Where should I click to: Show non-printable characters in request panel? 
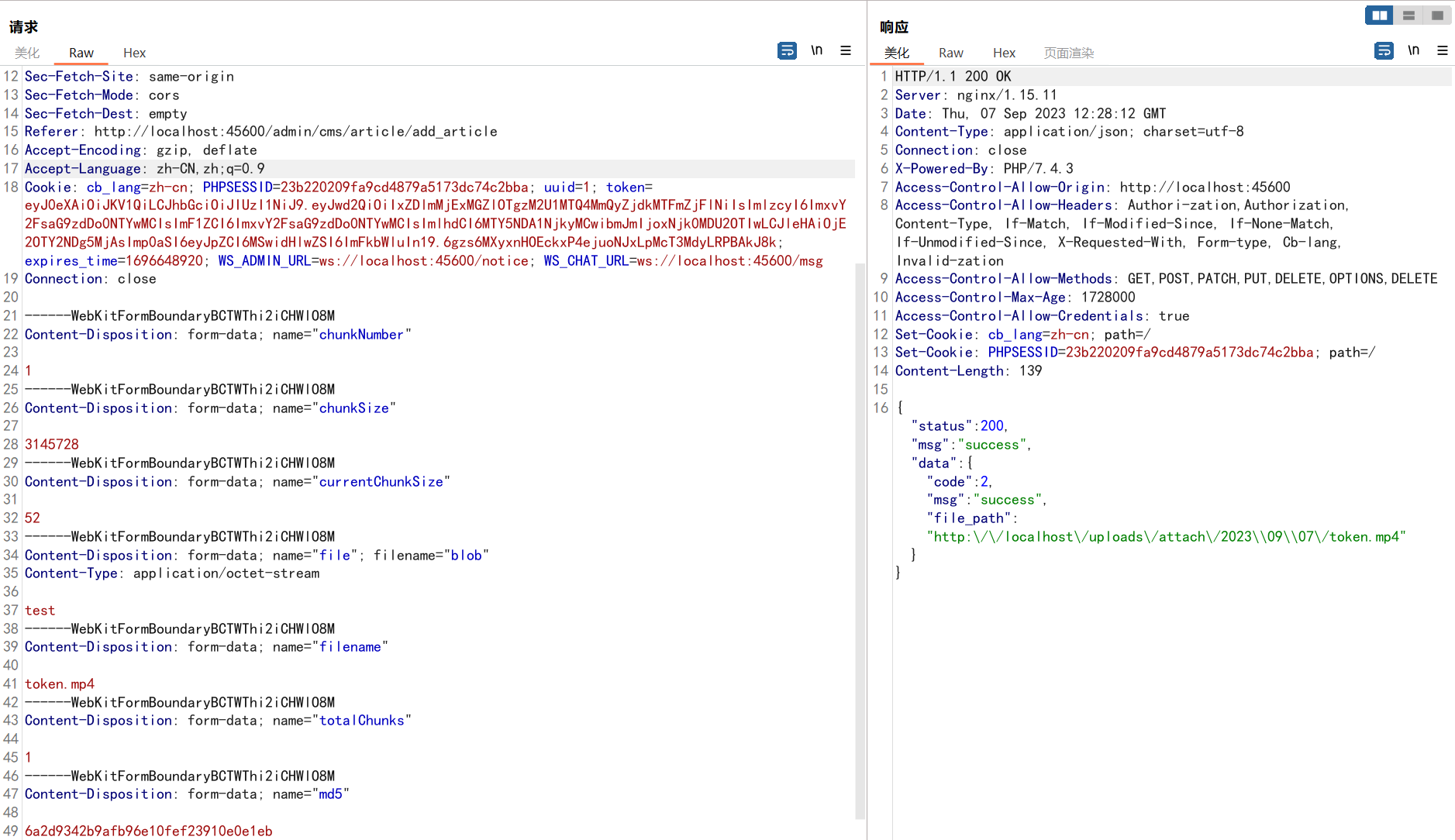tap(816, 51)
